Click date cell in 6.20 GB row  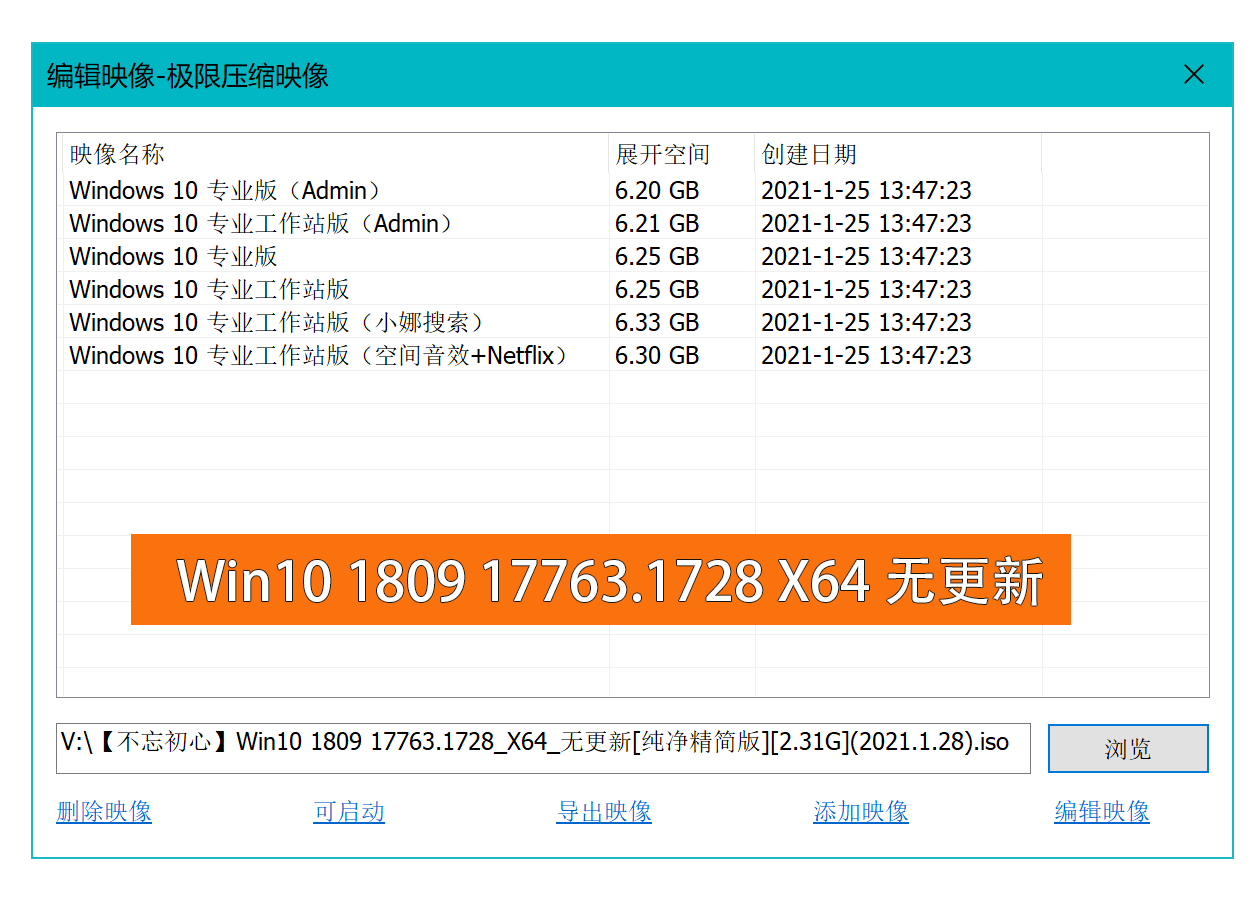[x=866, y=190]
